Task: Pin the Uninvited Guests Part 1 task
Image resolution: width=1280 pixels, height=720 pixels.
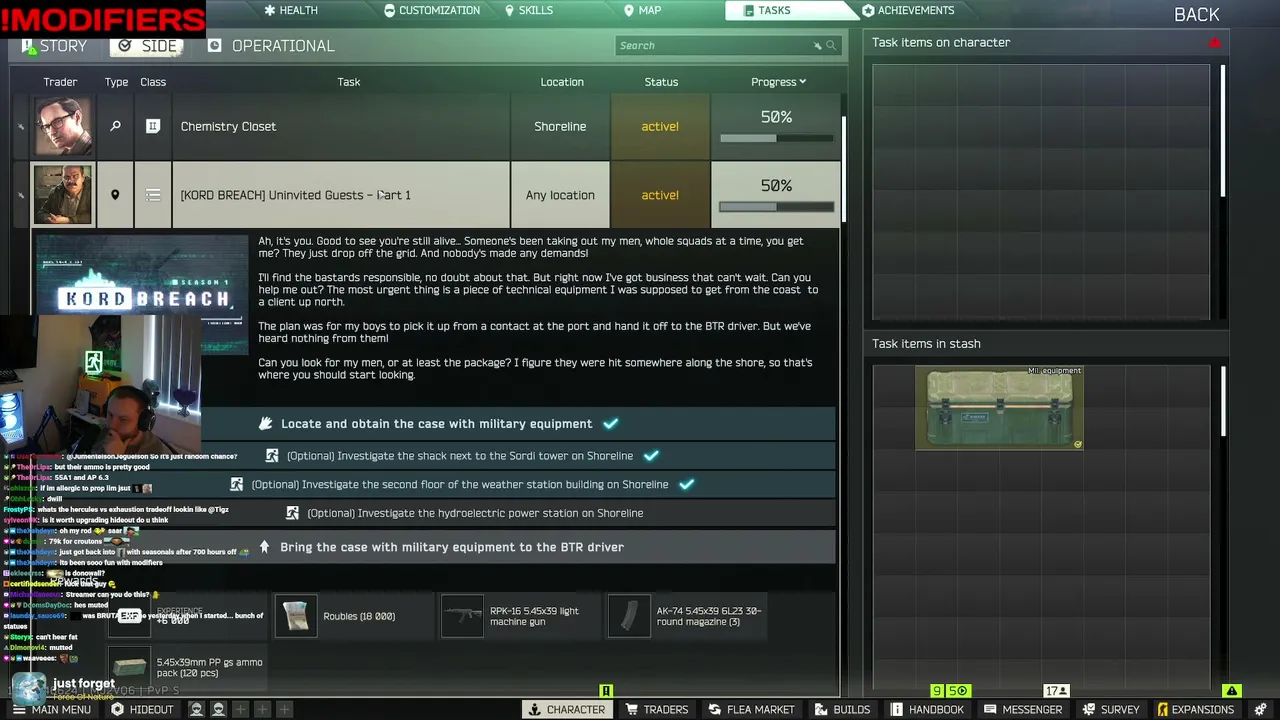Action: click(20, 195)
